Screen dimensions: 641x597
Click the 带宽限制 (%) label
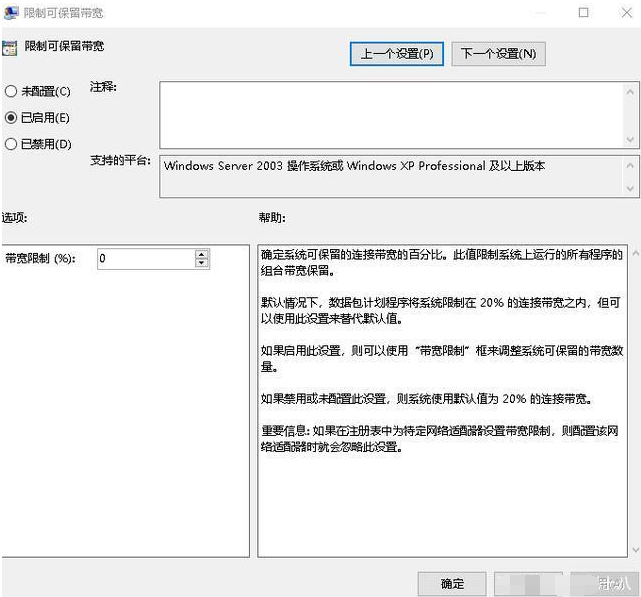coord(40,258)
